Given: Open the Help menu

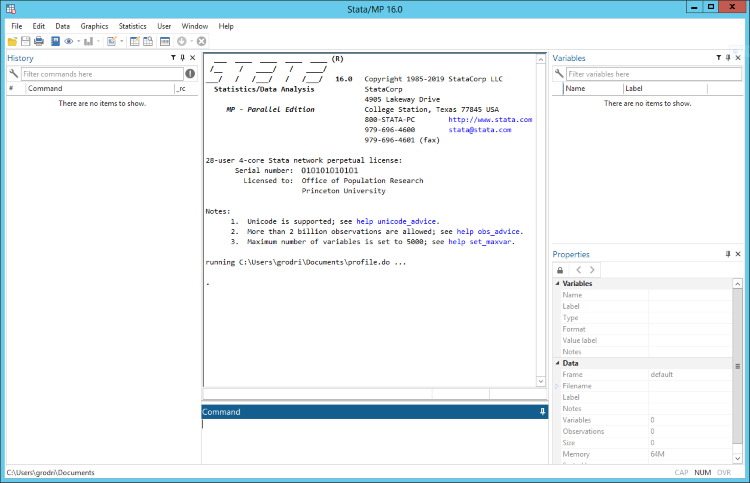Looking at the screenshot, I should coord(226,26).
